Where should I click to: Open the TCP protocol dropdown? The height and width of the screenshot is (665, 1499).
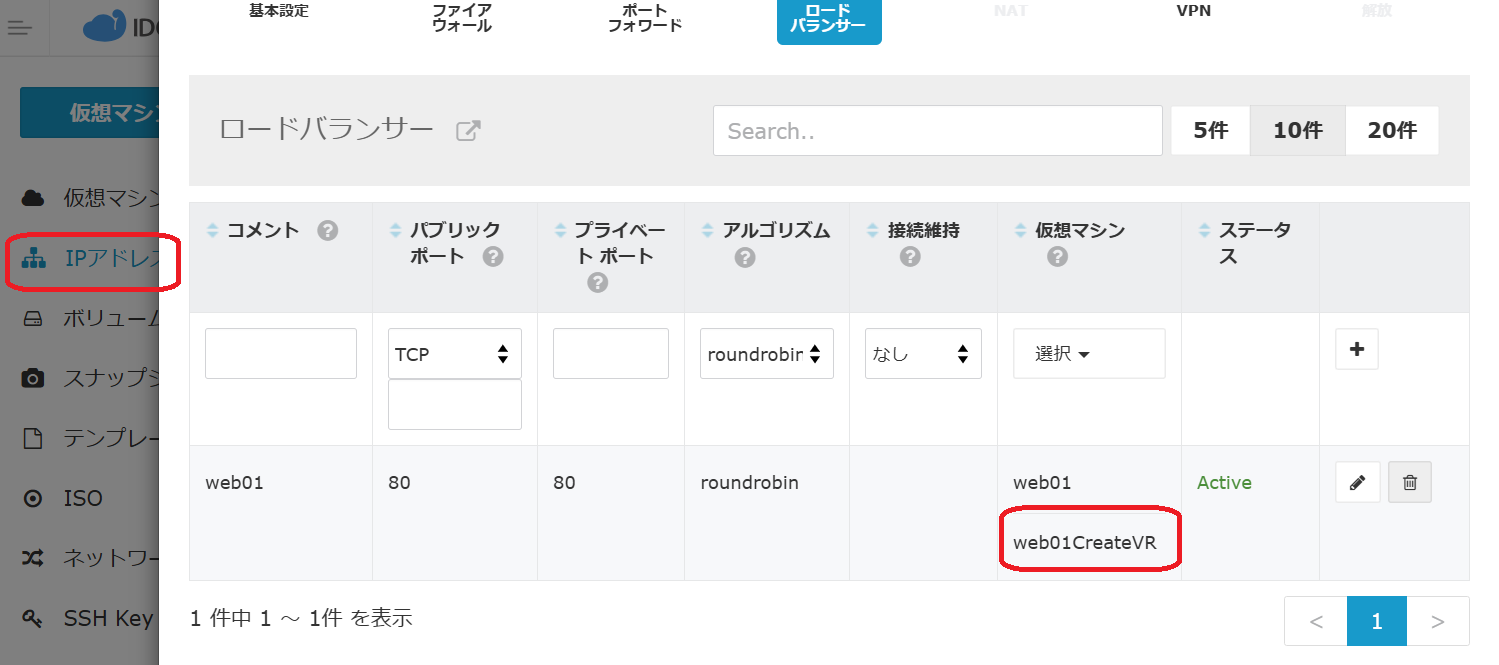454,354
